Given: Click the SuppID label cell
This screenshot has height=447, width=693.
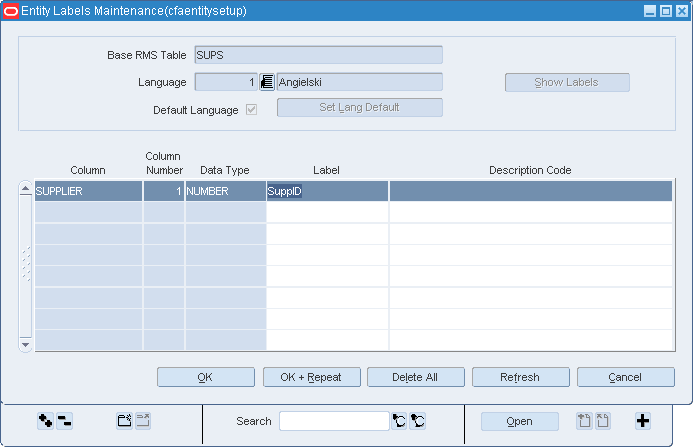Looking at the screenshot, I should (x=327, y=191).
